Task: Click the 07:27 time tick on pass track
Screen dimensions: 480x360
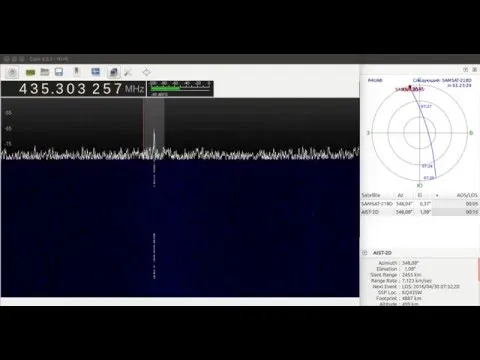Action: [426, 106]
